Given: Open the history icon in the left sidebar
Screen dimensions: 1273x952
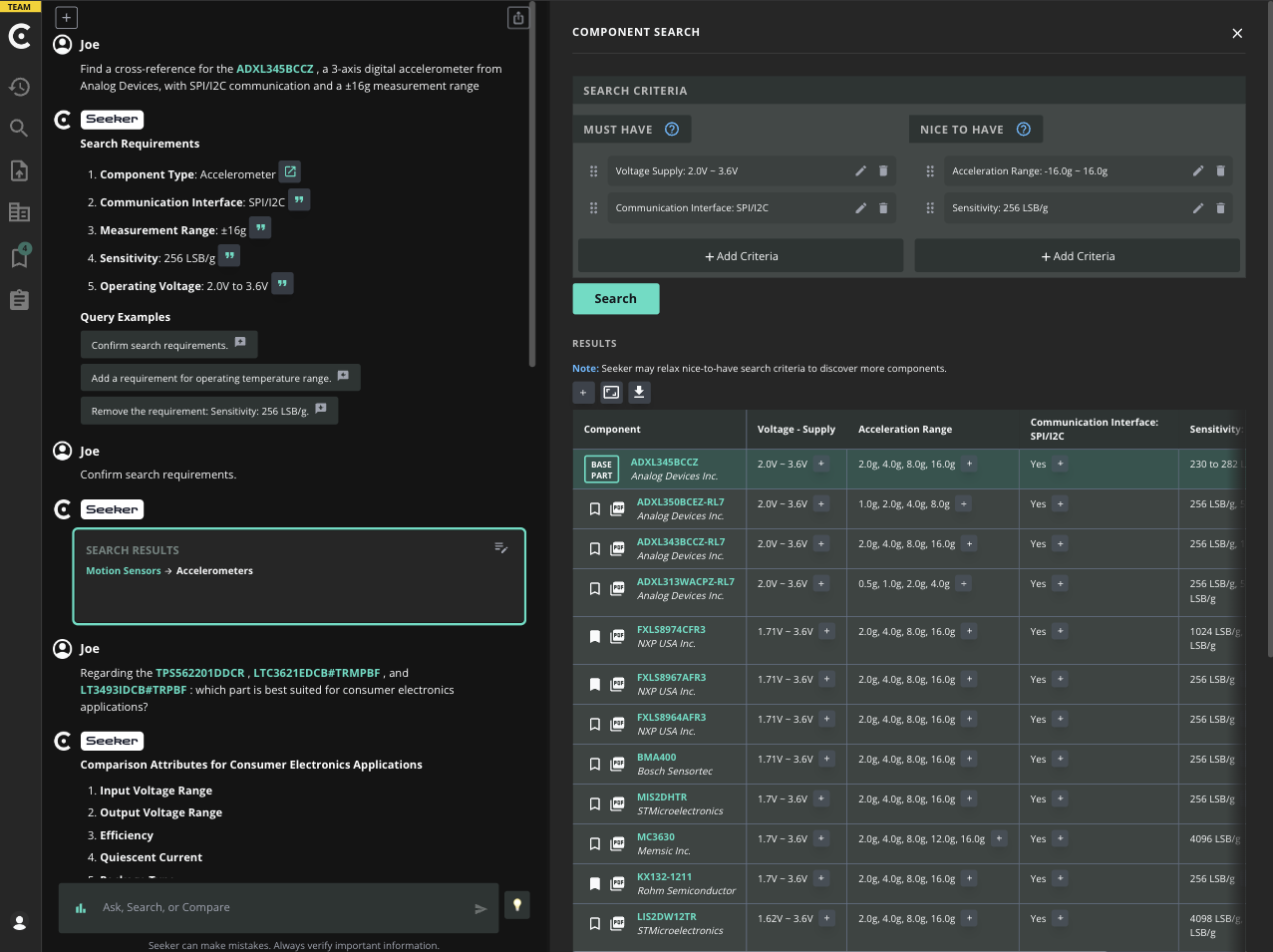Looking at the screenshot, I should click(19, 87).
